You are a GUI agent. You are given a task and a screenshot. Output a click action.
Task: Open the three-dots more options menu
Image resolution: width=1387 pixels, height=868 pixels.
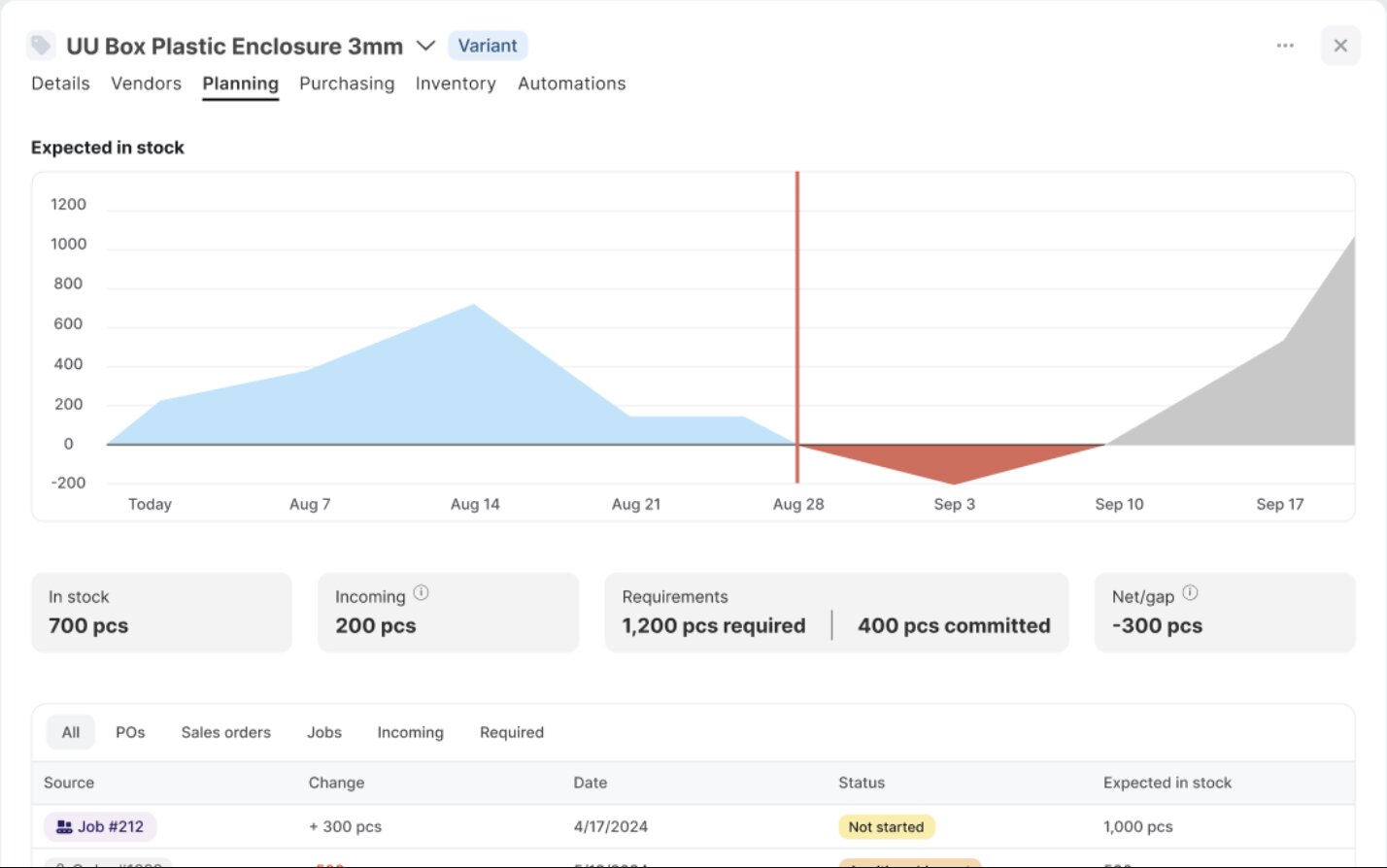point(1285,46)
